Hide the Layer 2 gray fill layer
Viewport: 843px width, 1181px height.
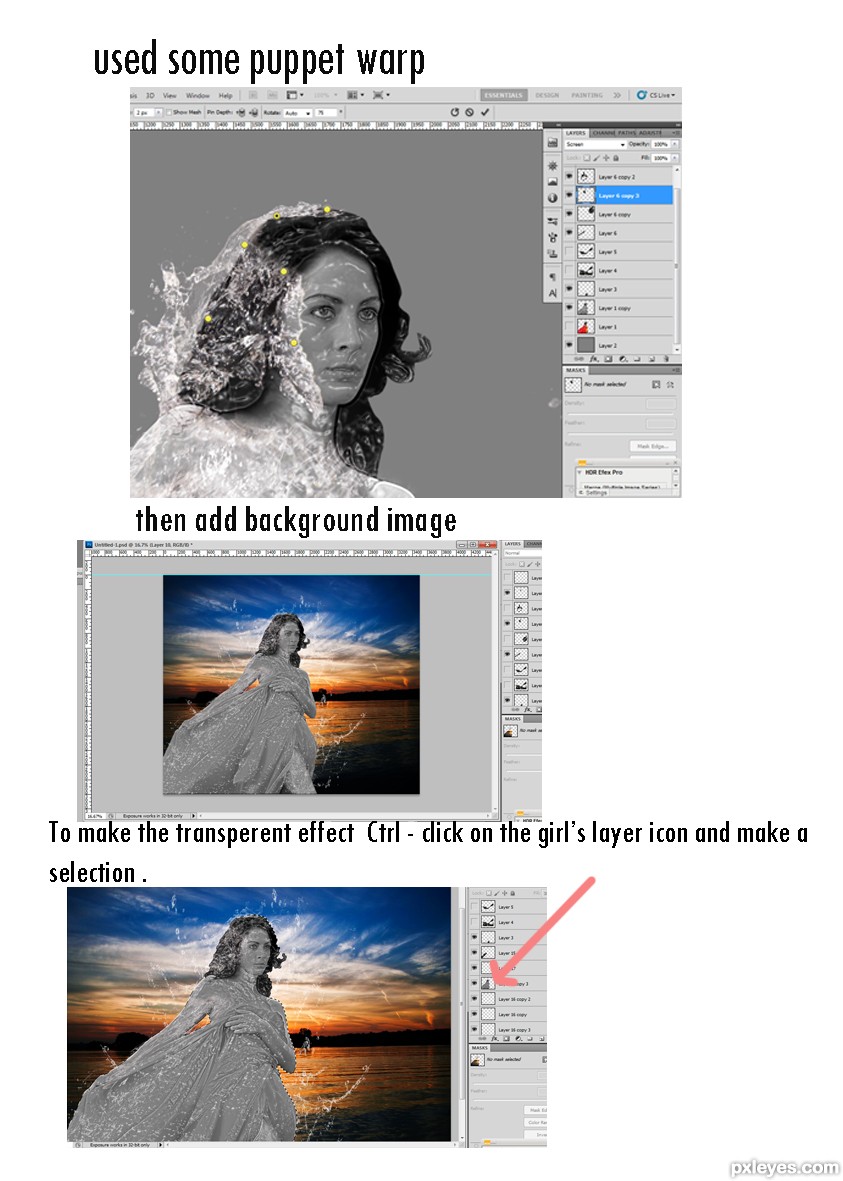pyautogui.click(x=570, y=346)
